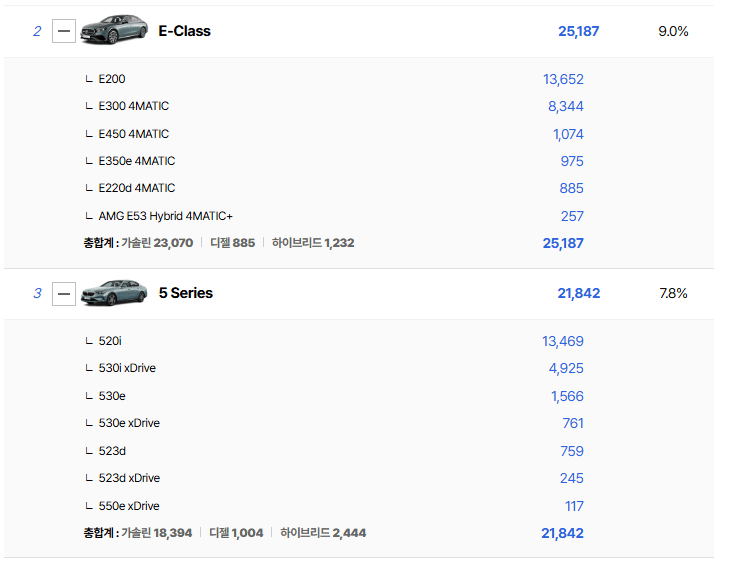Select the E200 trim row
The width and height of the screenshot is (732, 563).
point(112,79)
